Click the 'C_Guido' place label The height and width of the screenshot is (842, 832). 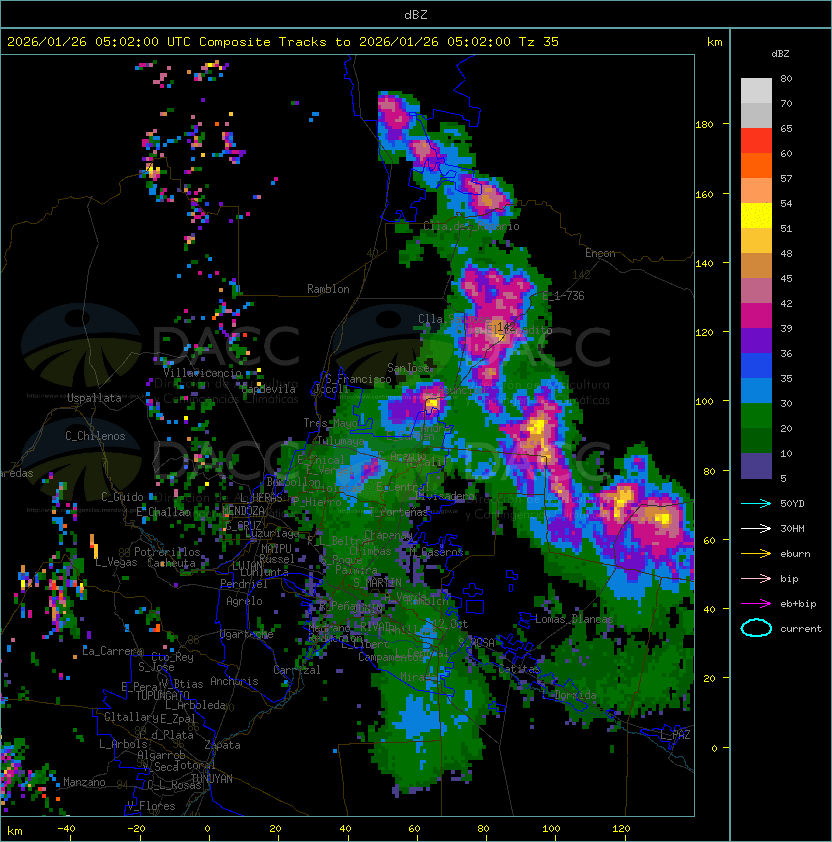[x=122, y=497]
